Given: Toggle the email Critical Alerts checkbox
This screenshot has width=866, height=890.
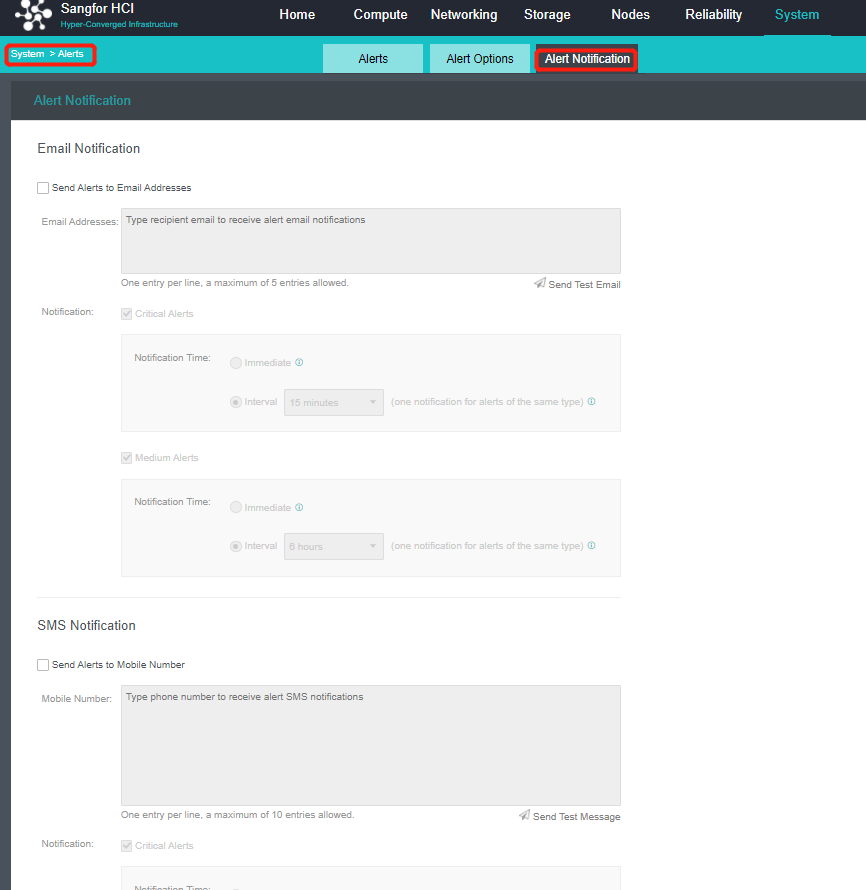Looking at the screenshot, I should pyautogui.click(x=127, y=314).
